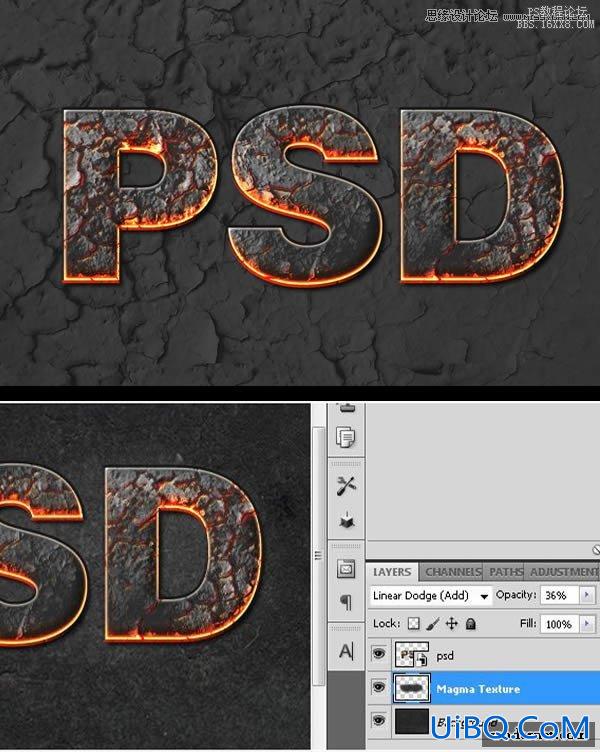The width and height of the screenshot is (600, 752).
Task: Lock position move icon
Action: tap(451, 623)
